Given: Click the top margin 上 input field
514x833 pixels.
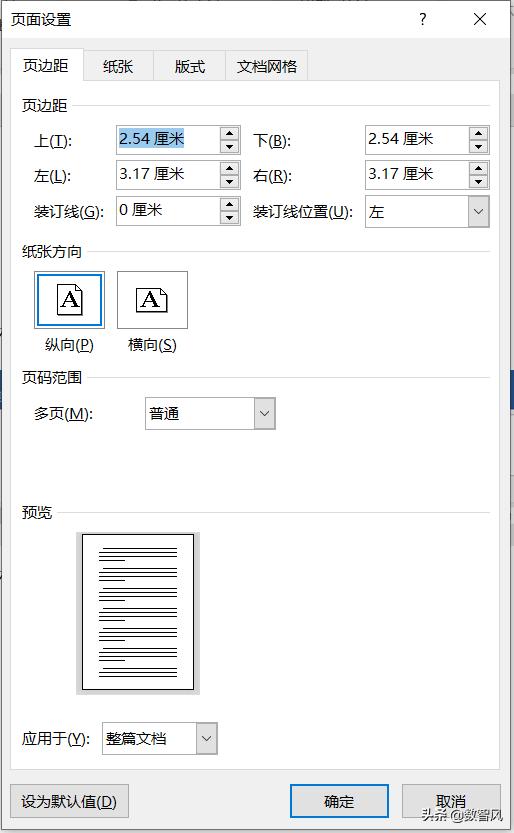Looking at the screenshot, I should [168, 140].
